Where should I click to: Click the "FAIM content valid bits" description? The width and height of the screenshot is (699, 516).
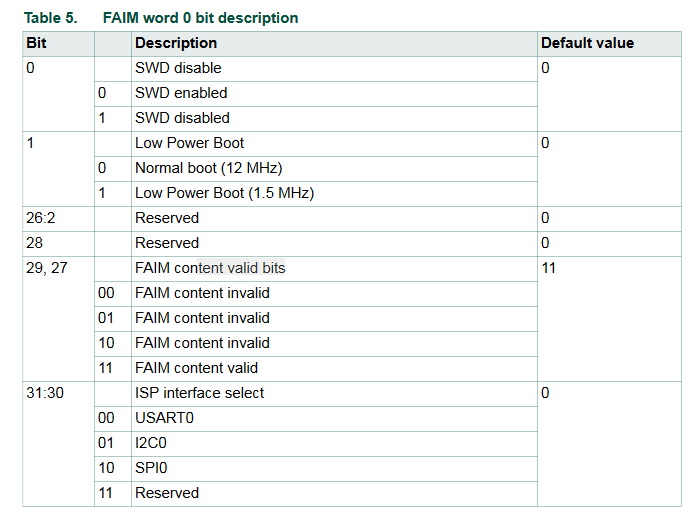210,268
